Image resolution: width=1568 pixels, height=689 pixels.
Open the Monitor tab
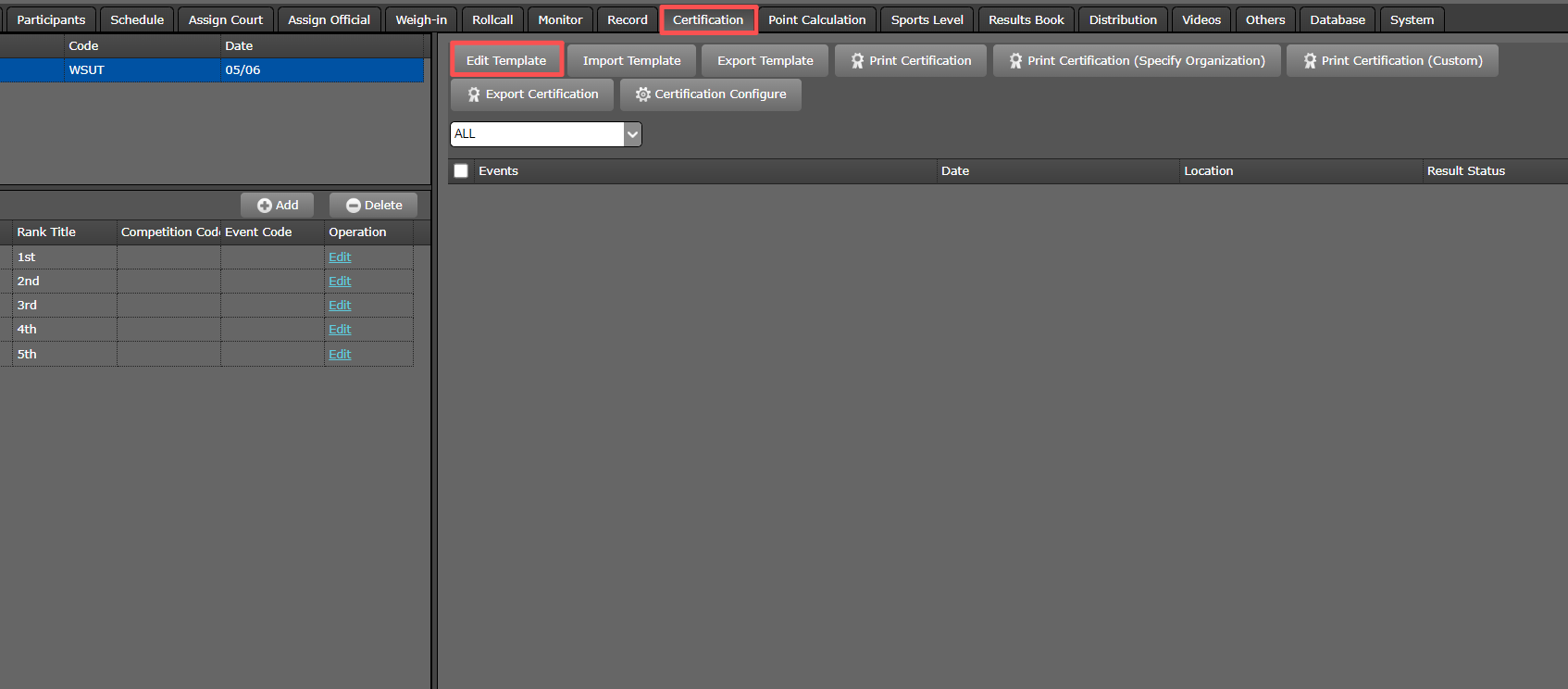coord(560,19)
